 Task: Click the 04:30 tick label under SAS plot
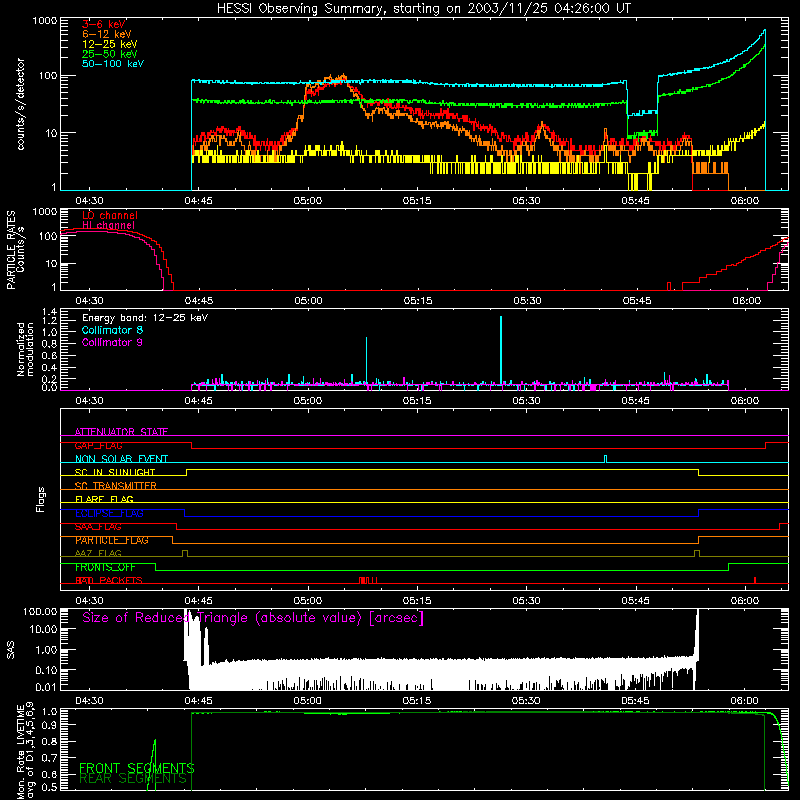point(89,701)
